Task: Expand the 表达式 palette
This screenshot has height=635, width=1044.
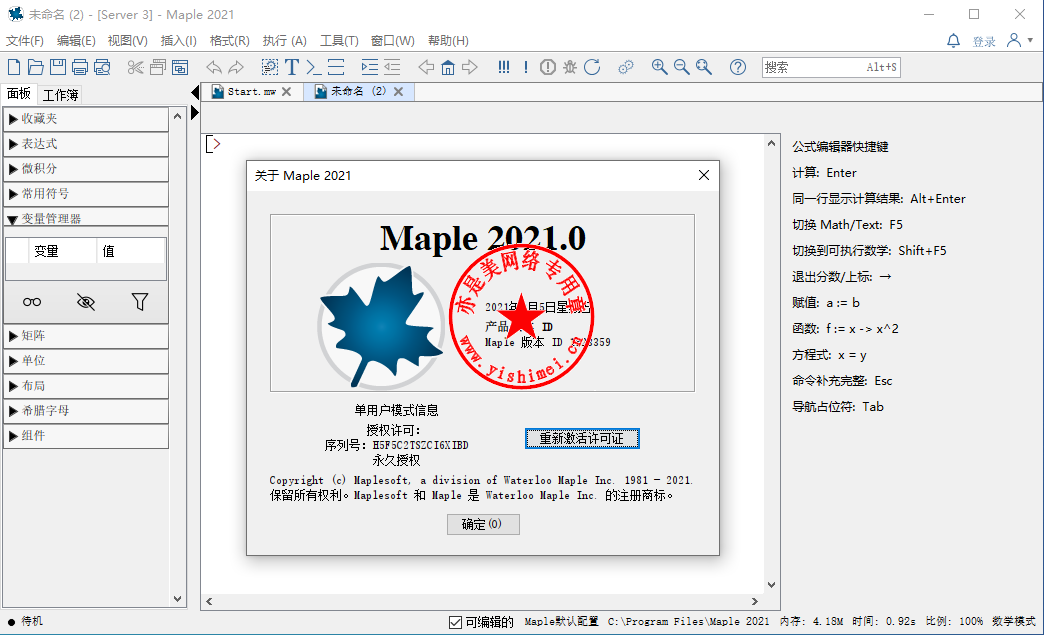Action: [86, 144]
